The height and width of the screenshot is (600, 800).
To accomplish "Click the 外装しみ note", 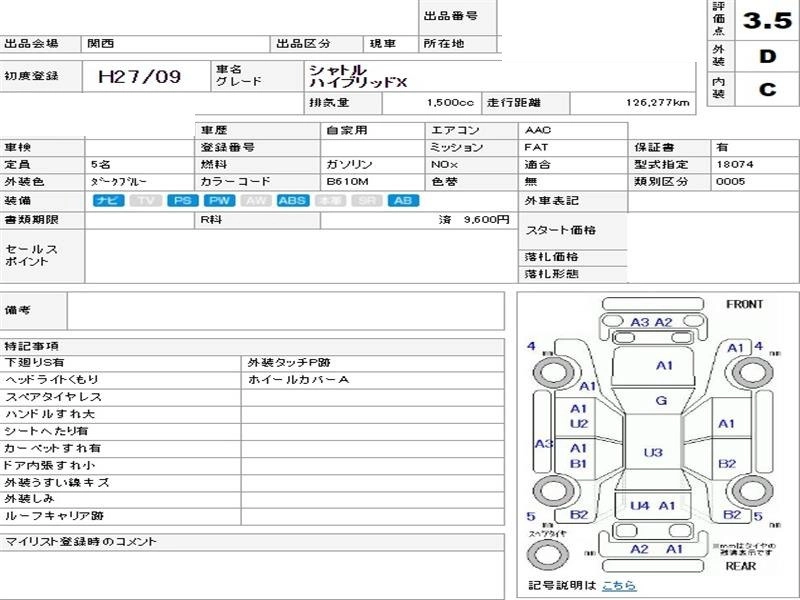I will click(x=29, y=499).
